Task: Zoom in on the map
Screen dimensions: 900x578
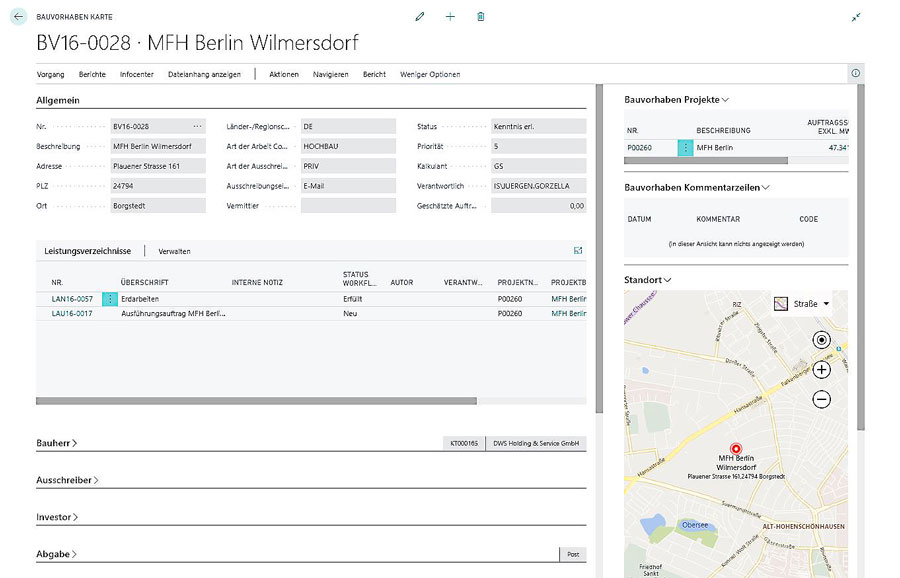Action: [x=822, y=370]
